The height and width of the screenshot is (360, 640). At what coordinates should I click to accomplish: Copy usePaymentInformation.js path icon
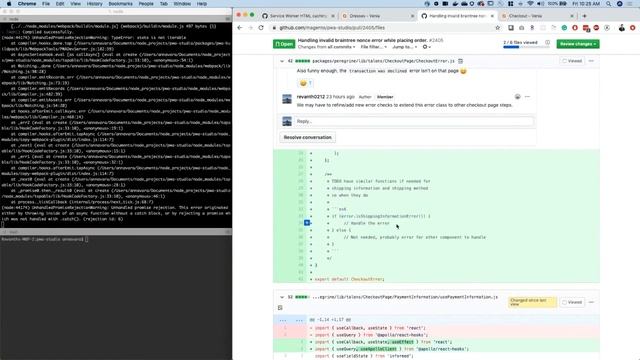click(x=280, y=307)
